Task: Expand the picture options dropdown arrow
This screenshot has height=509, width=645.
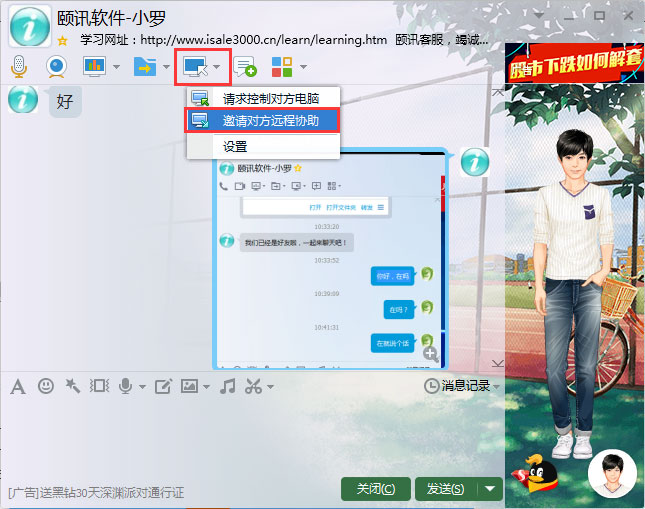Action: click(x=206, y=387)
